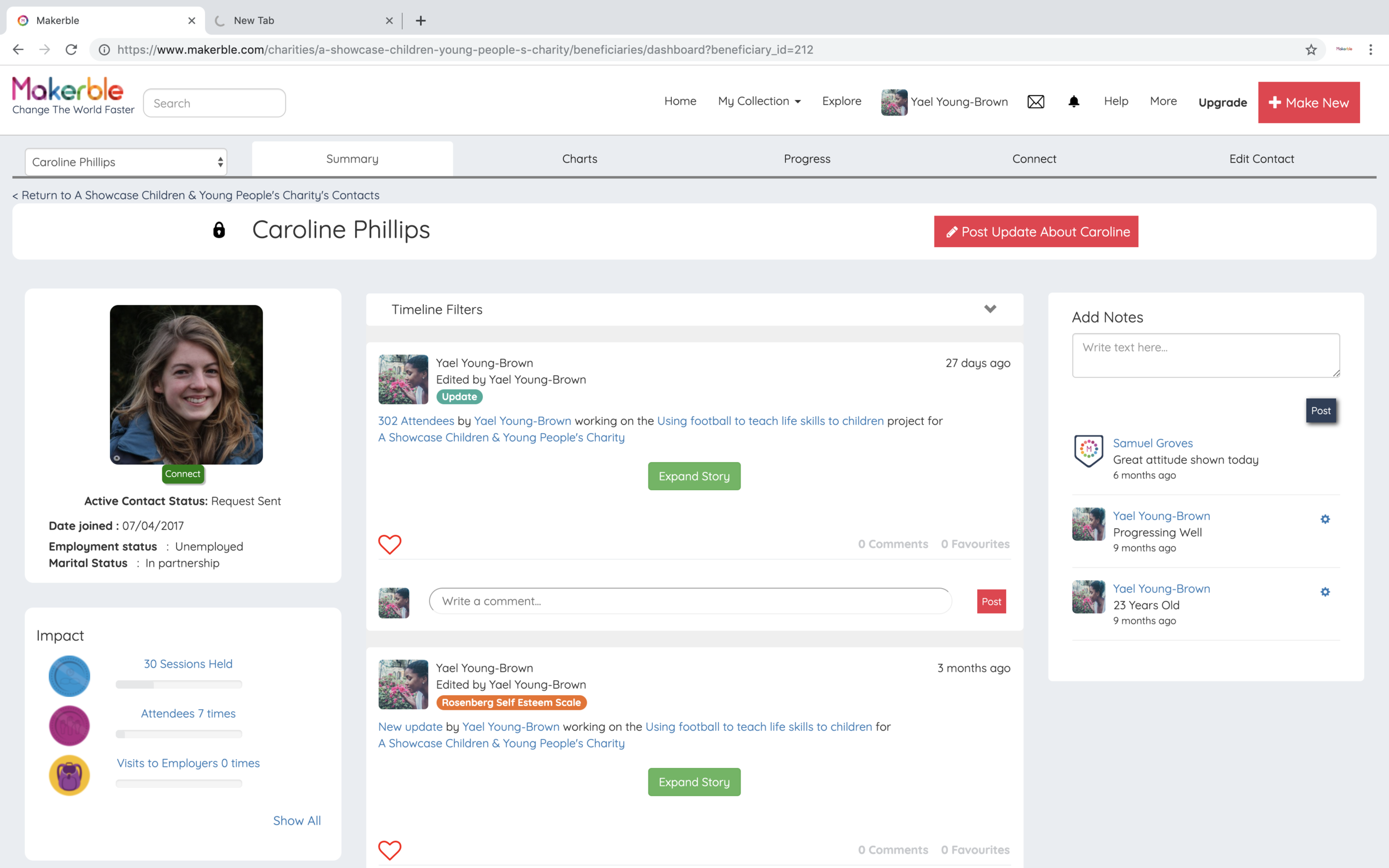
Task: Click the Visits to Employers backpack badge icon
Action: (69, 775)
